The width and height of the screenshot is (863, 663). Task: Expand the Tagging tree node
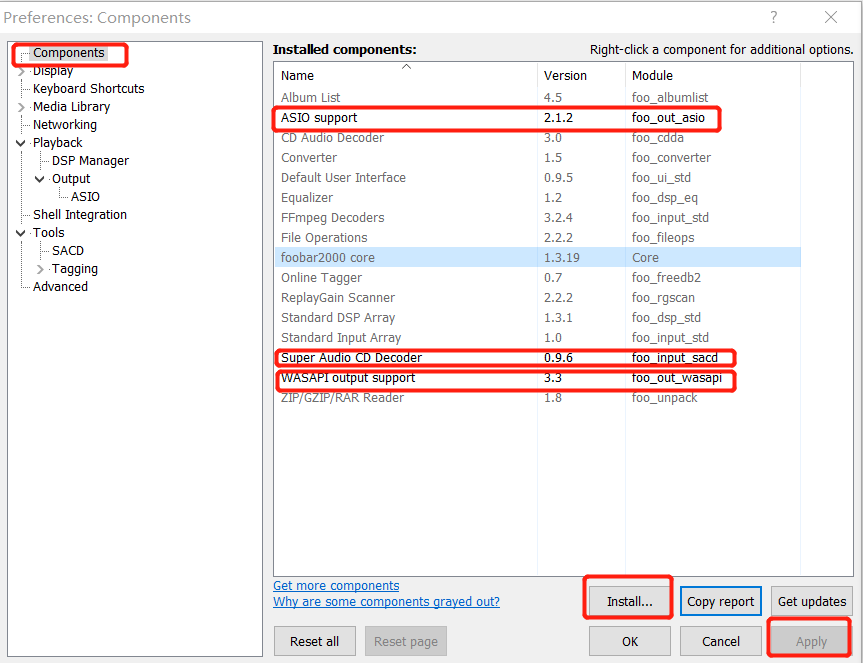point(41,269)
